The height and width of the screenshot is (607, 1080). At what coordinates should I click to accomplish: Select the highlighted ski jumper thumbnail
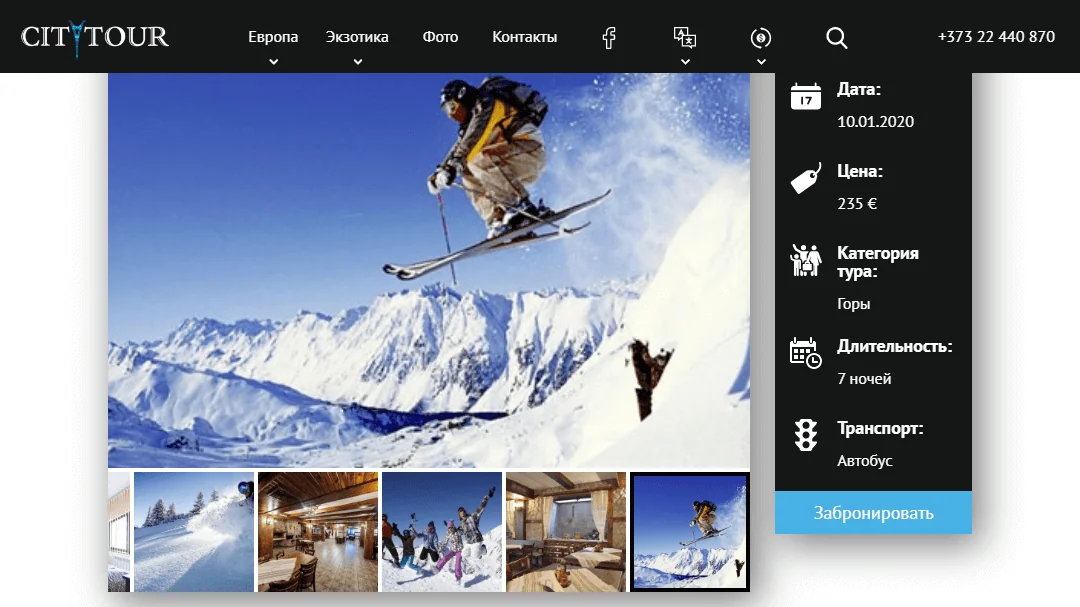(x=689, y=532)
